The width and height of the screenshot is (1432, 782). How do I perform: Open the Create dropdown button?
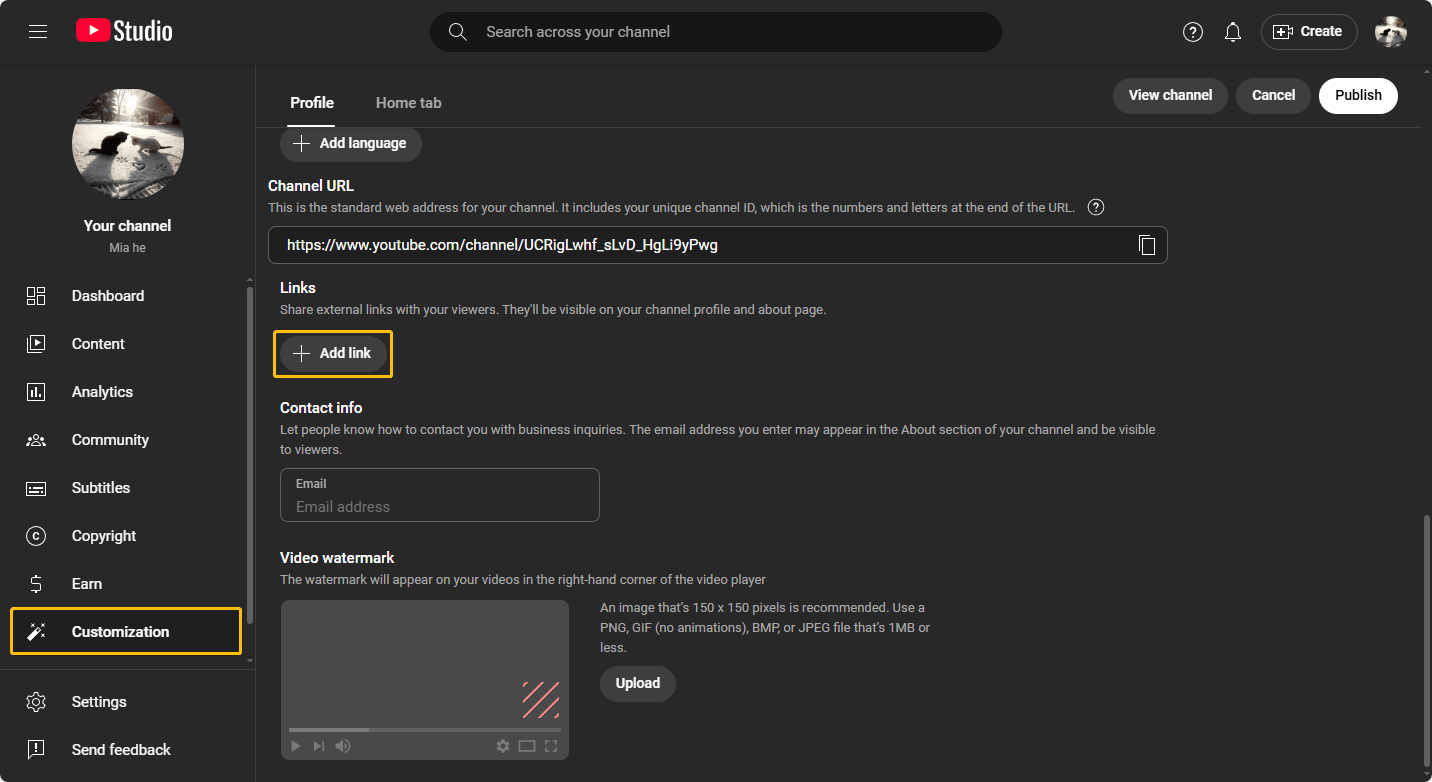pos(1308,32)
